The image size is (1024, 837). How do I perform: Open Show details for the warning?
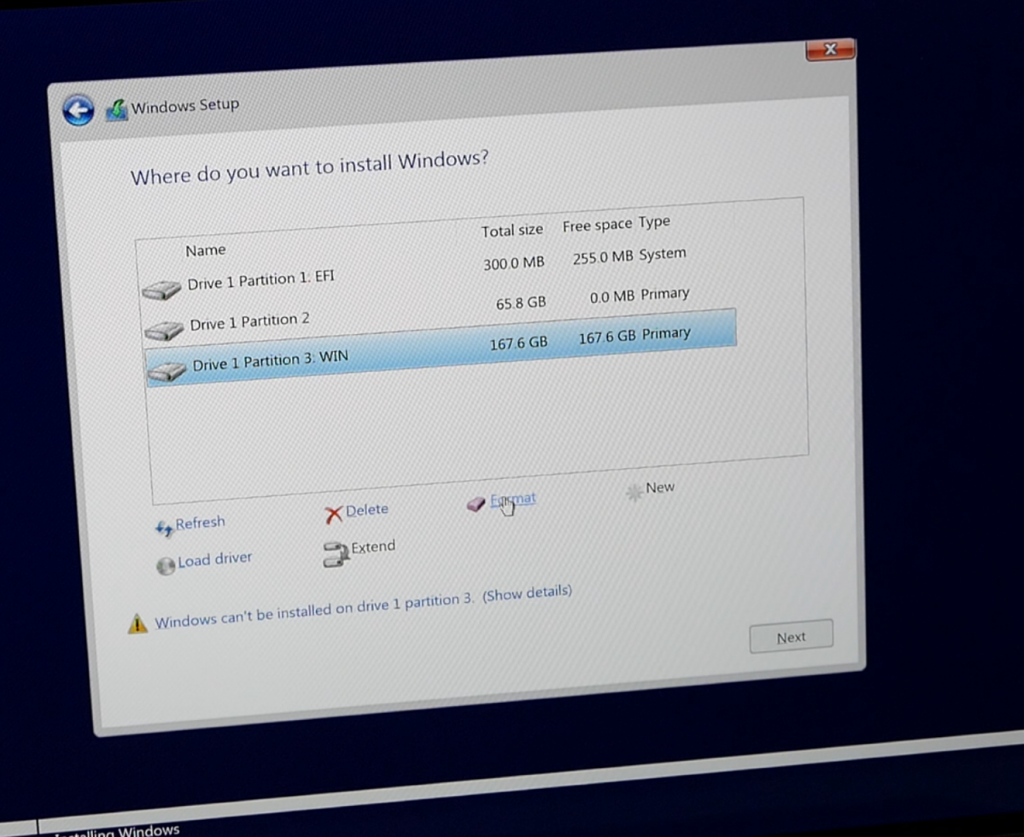pyautogui.click(x=527, y=593)
